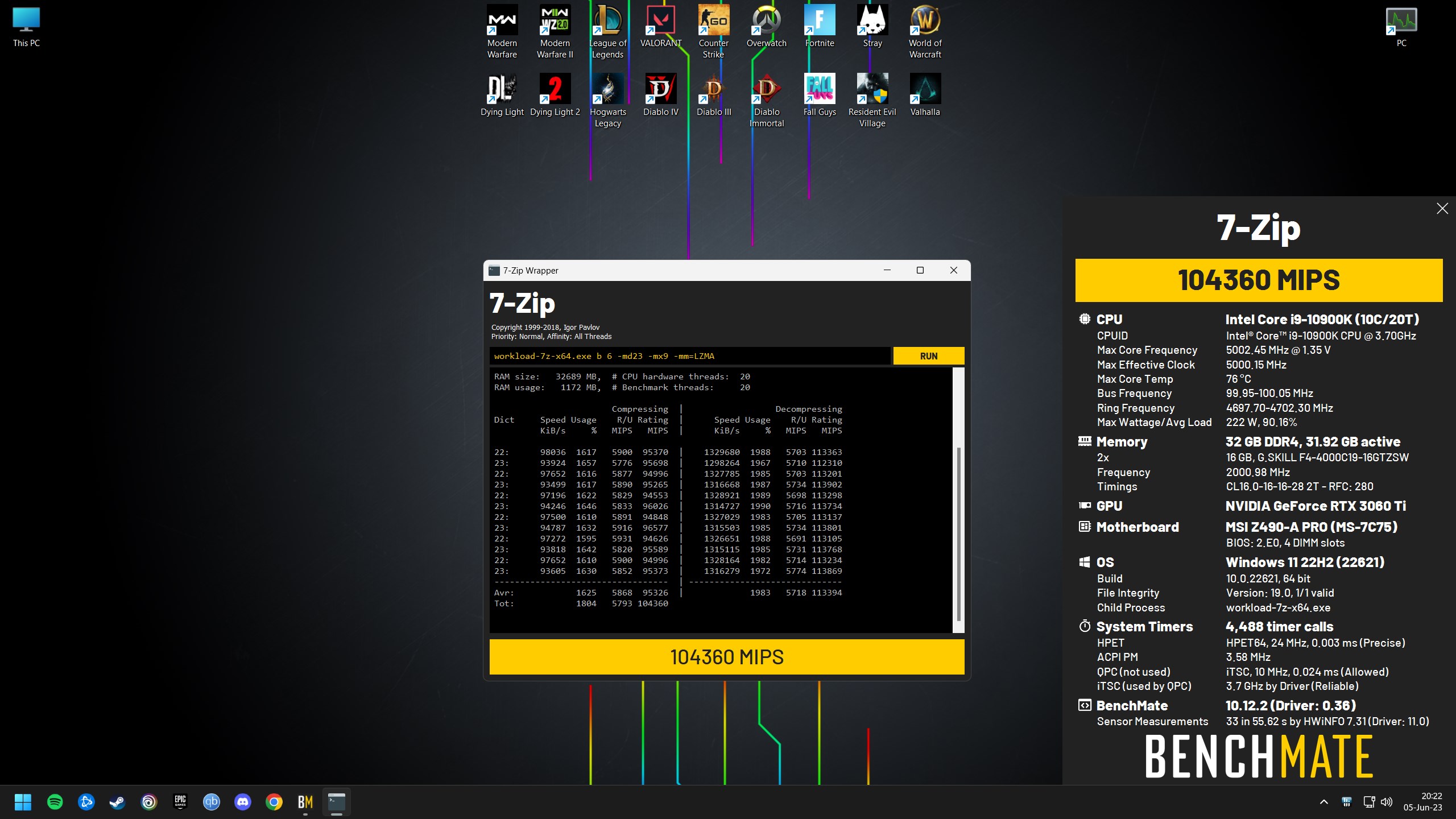Click the workload-7z-x64.exe command field
The height and width of the screenshot is (819, 1456).
click(x=689, y=356)
